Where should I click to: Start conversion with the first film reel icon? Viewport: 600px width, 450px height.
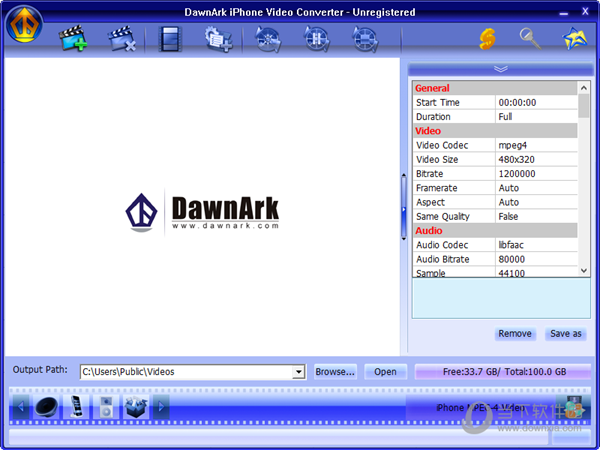pyautogui.click(x=268, y=39)
